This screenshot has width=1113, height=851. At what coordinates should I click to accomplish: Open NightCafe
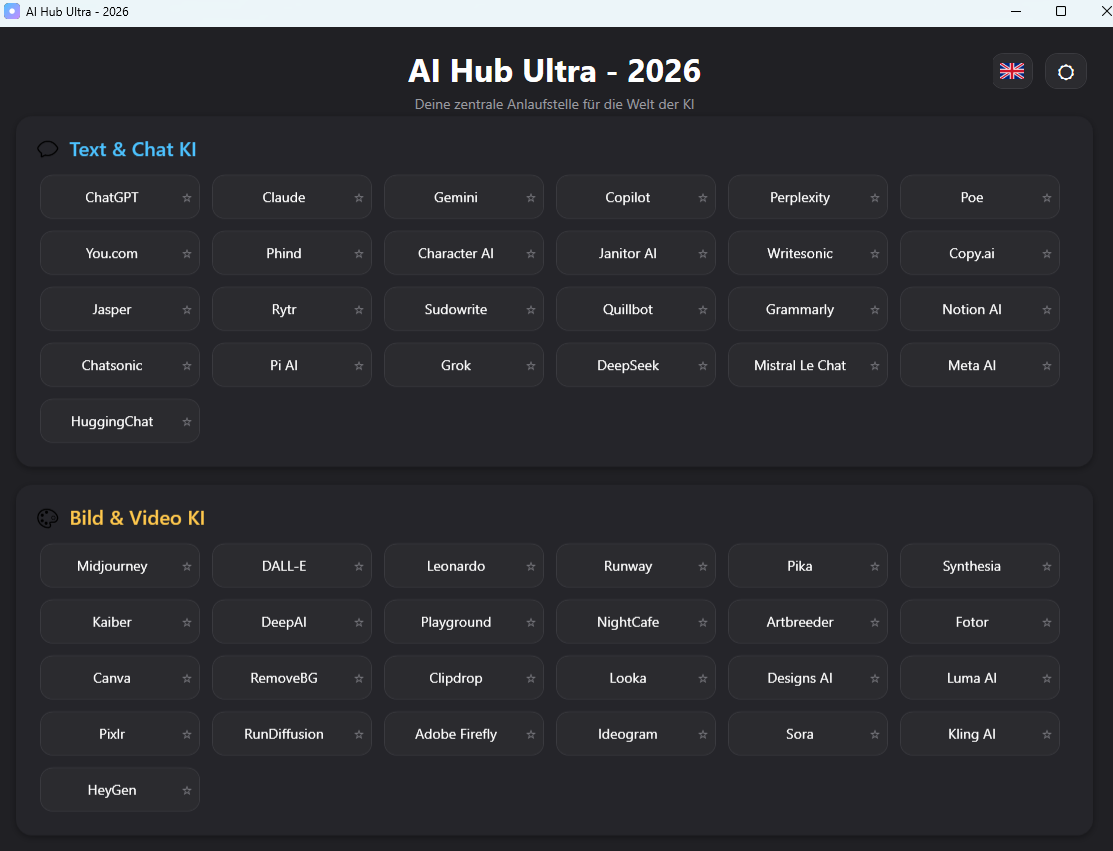[x=635, y=622]
